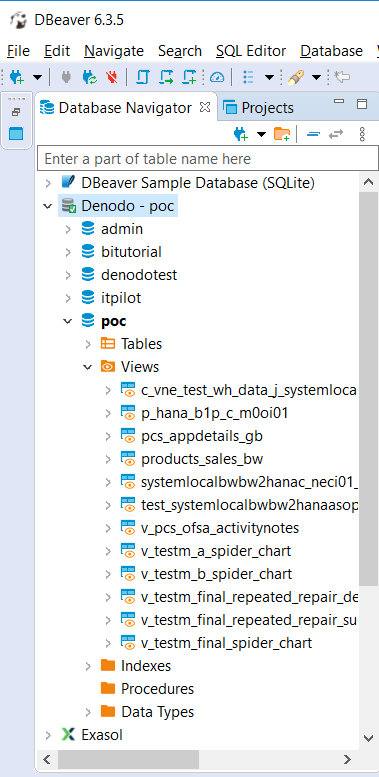This screenshot has height=777, width=379.
Task: Select the products_sales_bw view
Action: point(202,459)
